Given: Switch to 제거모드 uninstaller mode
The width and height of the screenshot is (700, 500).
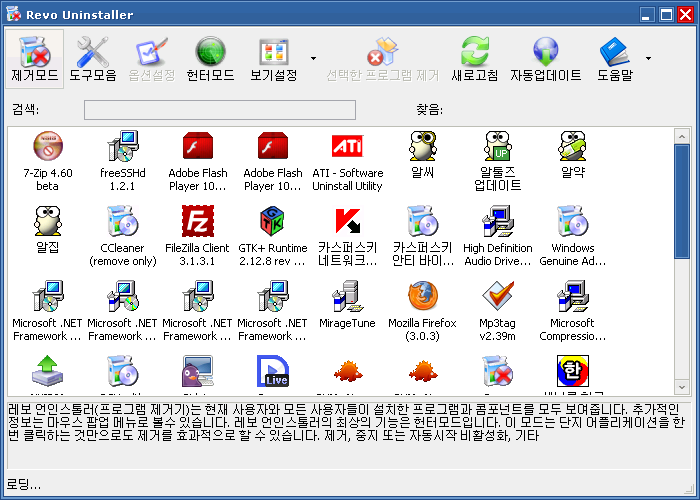Looking at the screenshot, I should (34, 59).
